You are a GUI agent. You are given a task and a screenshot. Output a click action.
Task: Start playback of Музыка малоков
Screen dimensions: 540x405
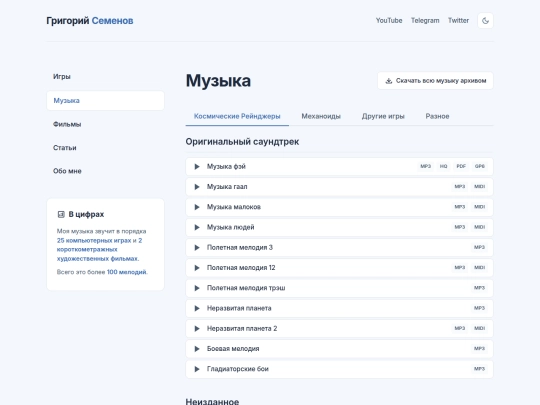197,207
